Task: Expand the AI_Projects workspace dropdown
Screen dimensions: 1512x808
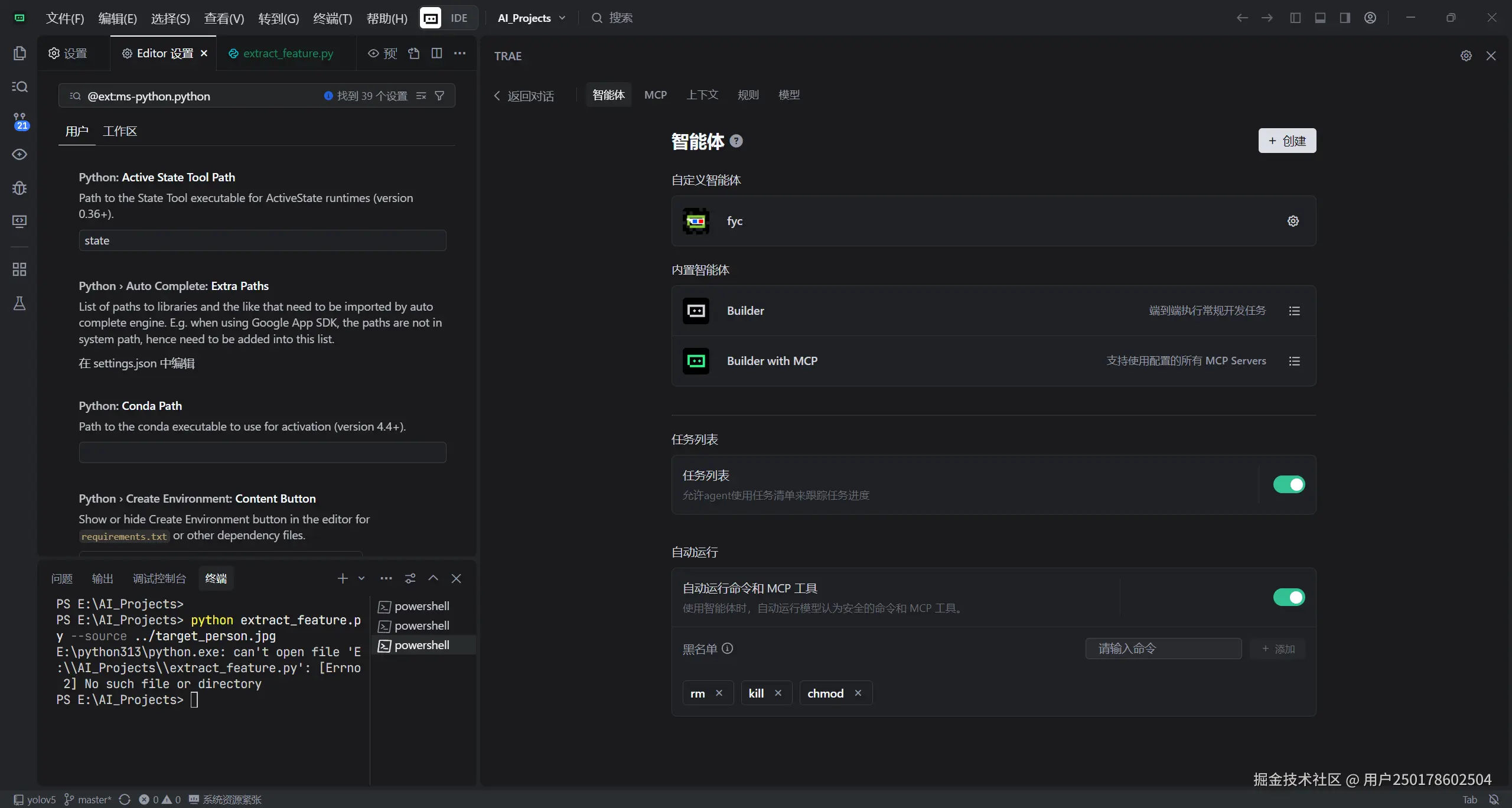Action: (x=562, y=18)
